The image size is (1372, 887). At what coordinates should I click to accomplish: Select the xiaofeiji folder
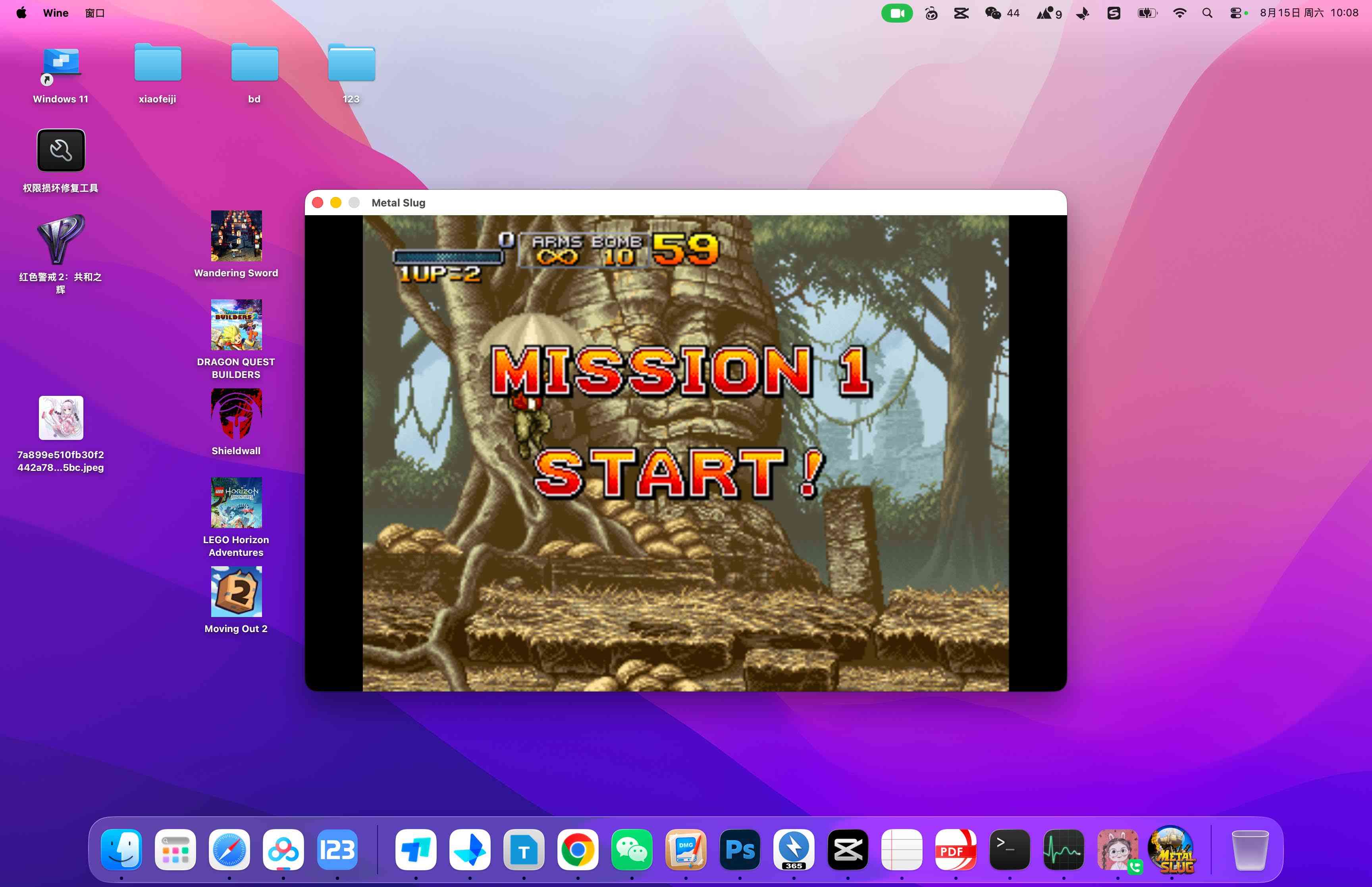pyautogui.click(x=158, y=62)
